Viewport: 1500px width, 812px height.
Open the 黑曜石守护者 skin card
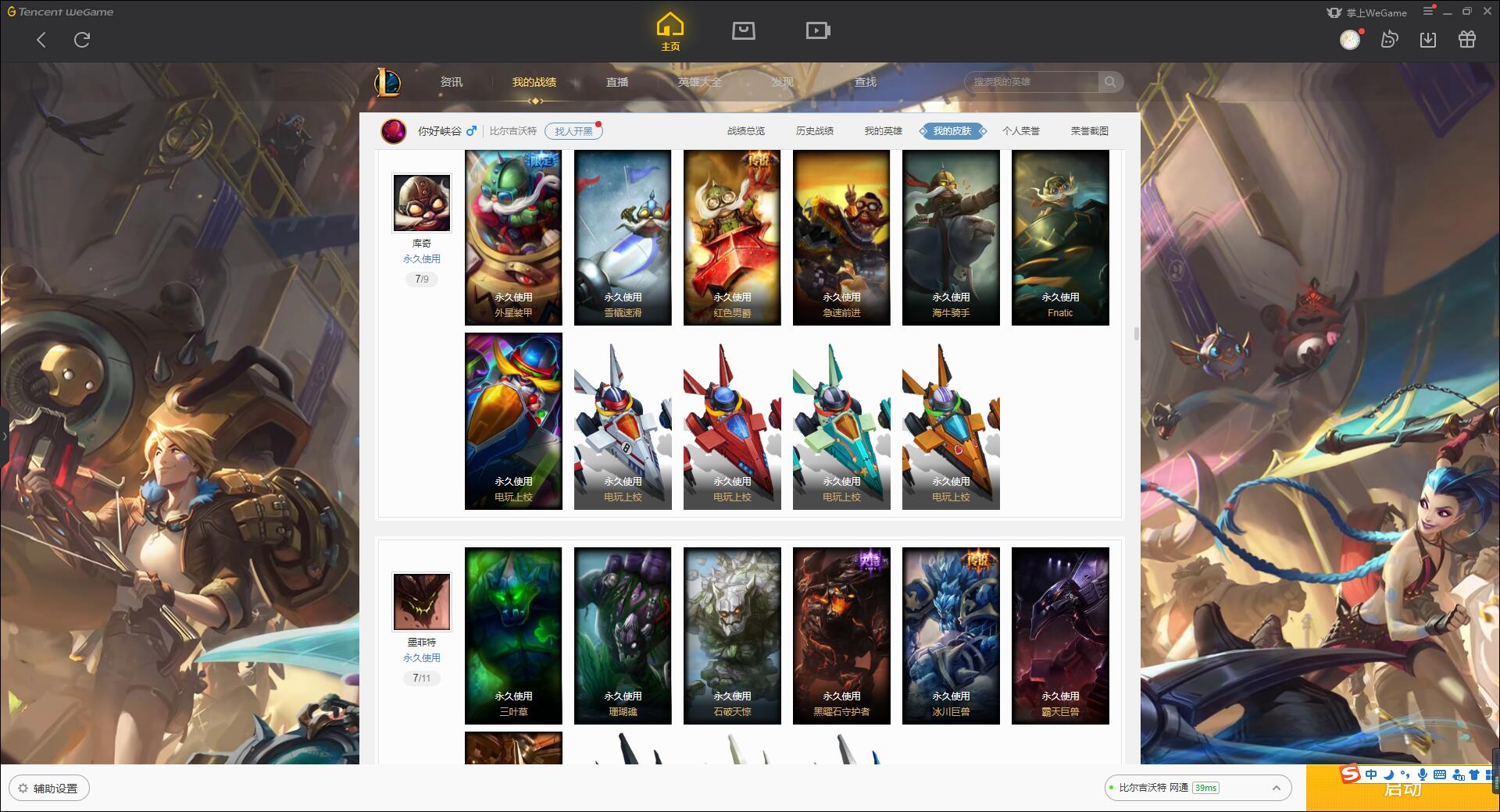click(841, 636)
